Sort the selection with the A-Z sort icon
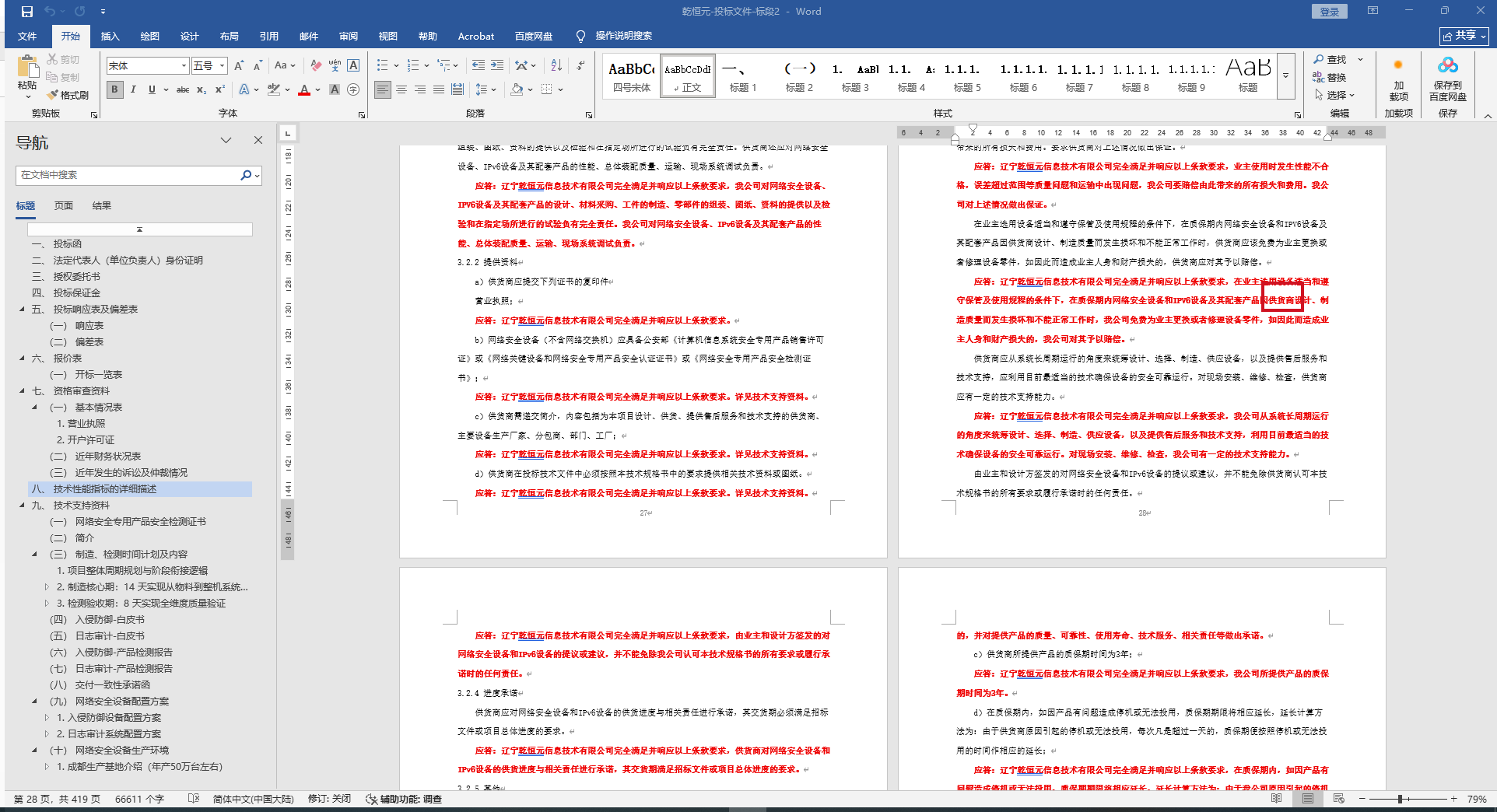The width and height of the screenshot is (1497, 812). click(x=556, y=66)
